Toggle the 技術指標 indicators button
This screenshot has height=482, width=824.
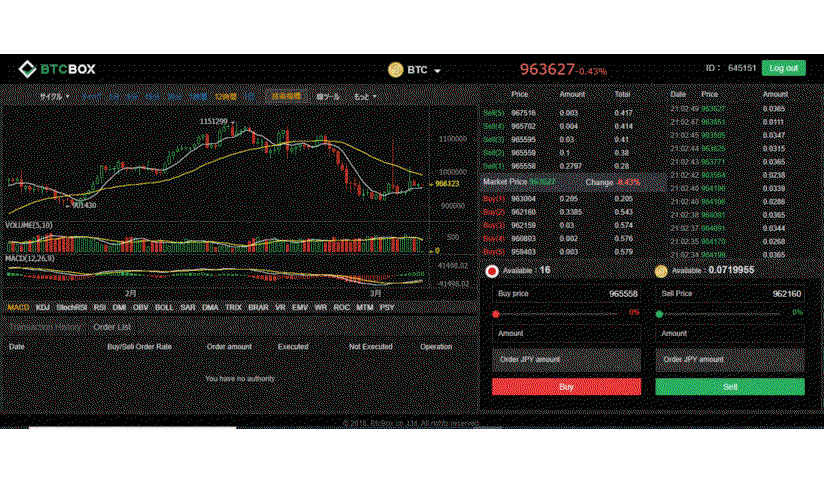[286, 96]
